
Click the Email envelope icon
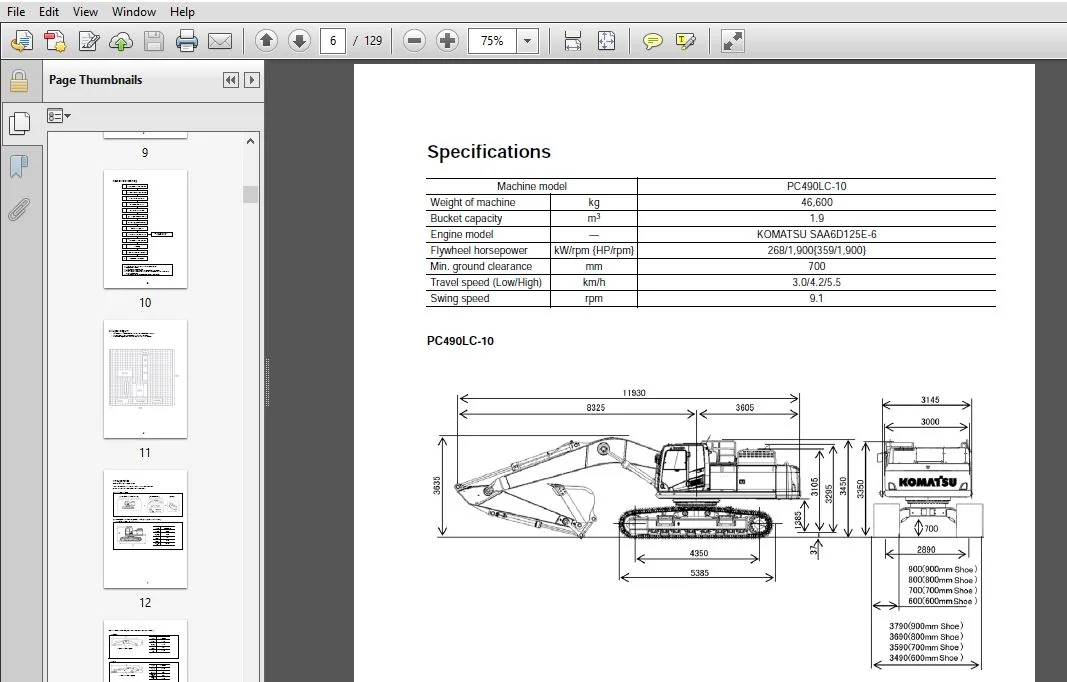(x=220, y=41)
